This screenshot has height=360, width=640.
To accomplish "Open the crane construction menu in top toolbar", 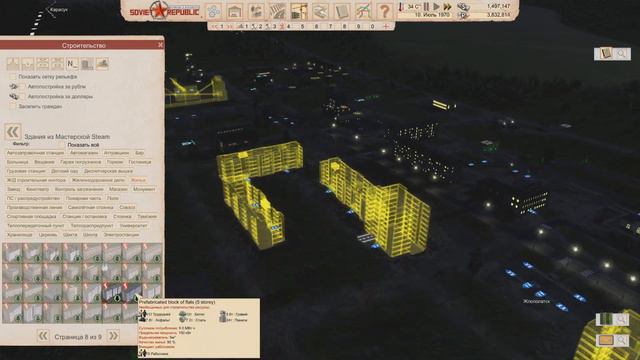I will tap(299, 11).
